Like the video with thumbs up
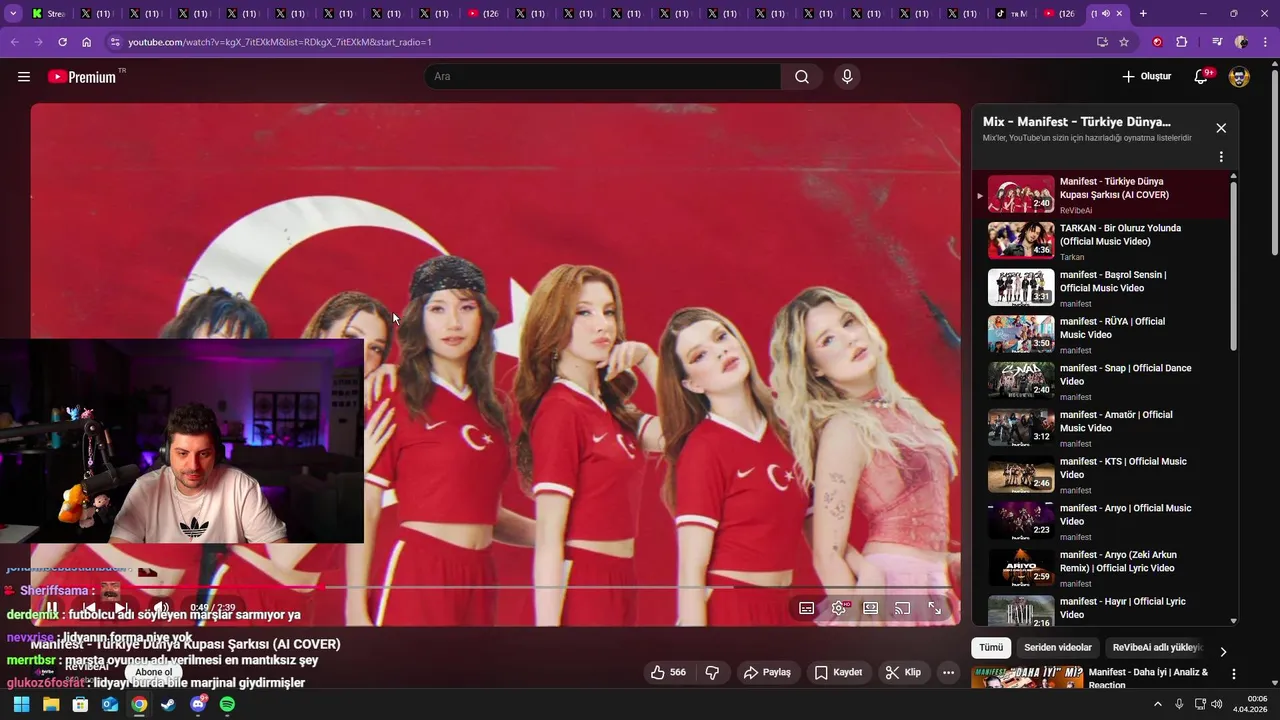Screen dimensions: 1280x720 point(668,673)
